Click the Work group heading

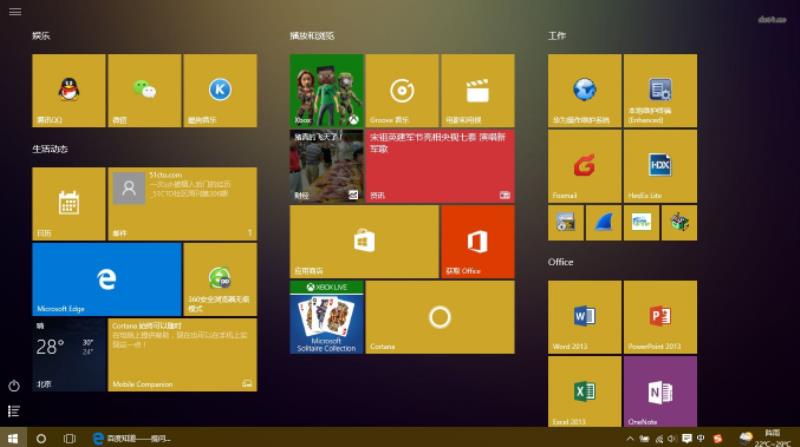tap(557, 36)
